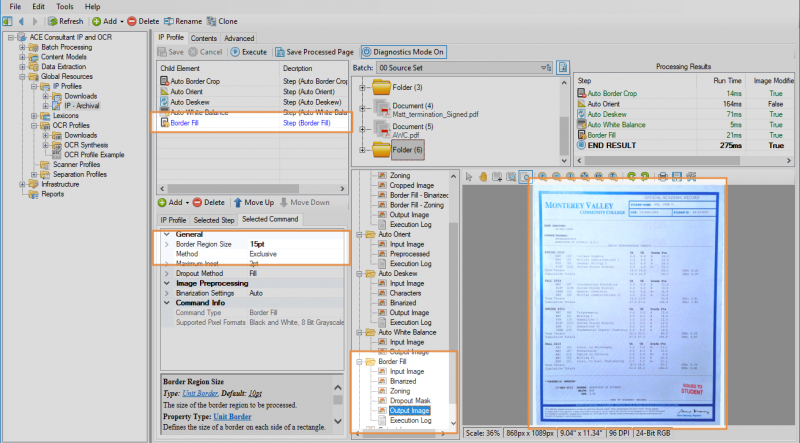The image size is (800, 443).
Task: Toggle Diagnostics Mode On
Action: click(x=403, y=52)
